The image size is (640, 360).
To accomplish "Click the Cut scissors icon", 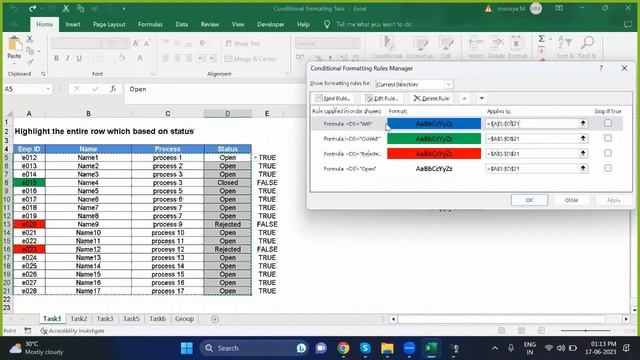I will pos(29,40).
